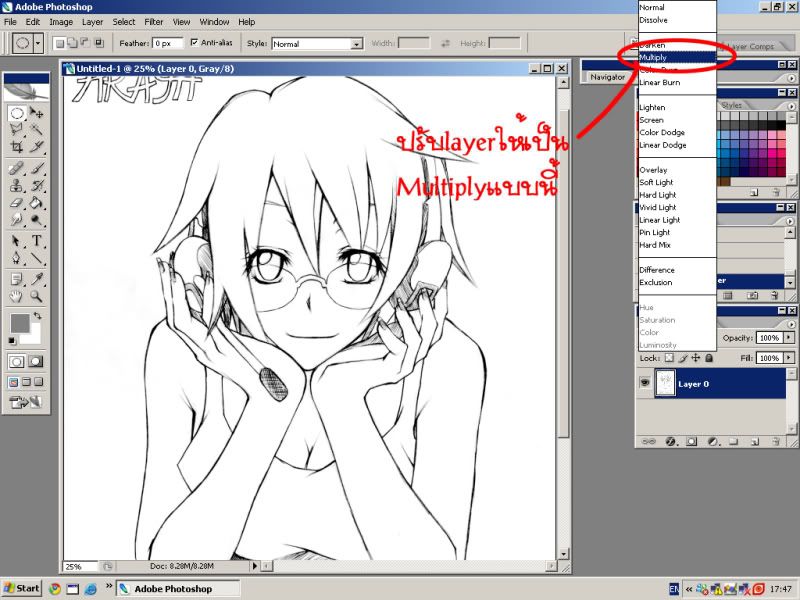
Task: Select the Eraser tool
Action: pos(17,203)
